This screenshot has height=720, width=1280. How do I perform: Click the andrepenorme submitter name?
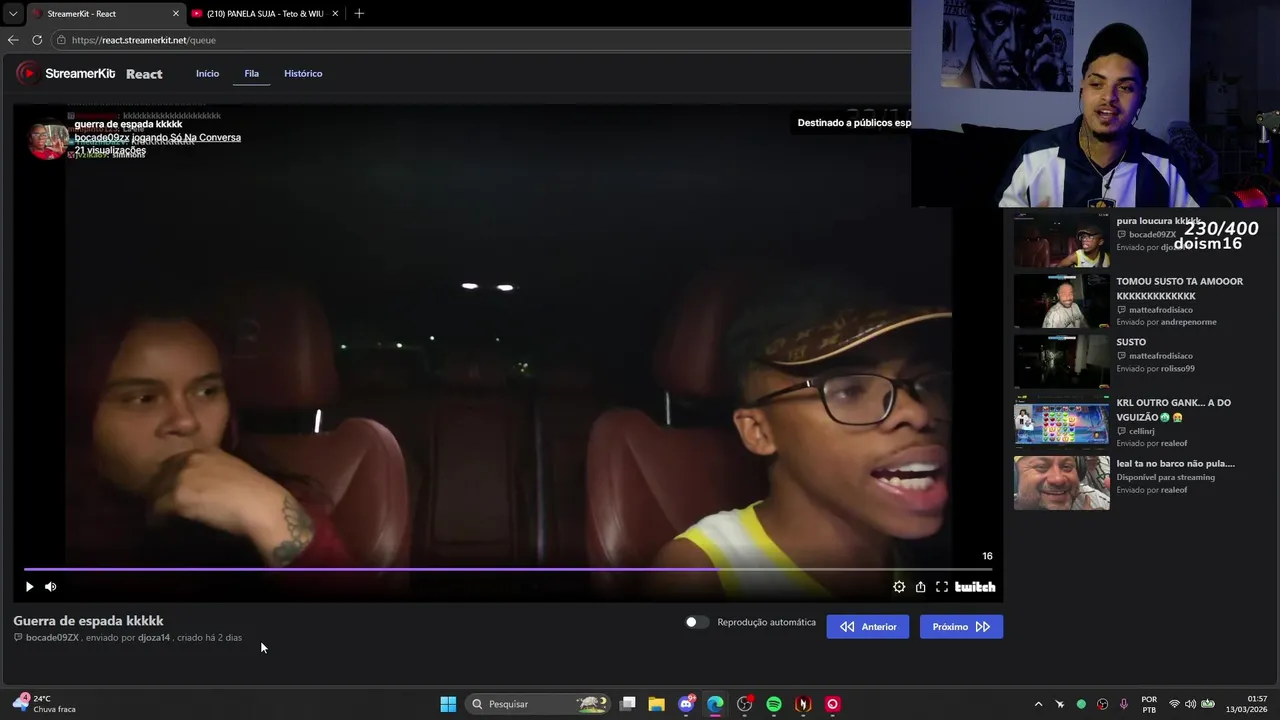coord(1189,322)
